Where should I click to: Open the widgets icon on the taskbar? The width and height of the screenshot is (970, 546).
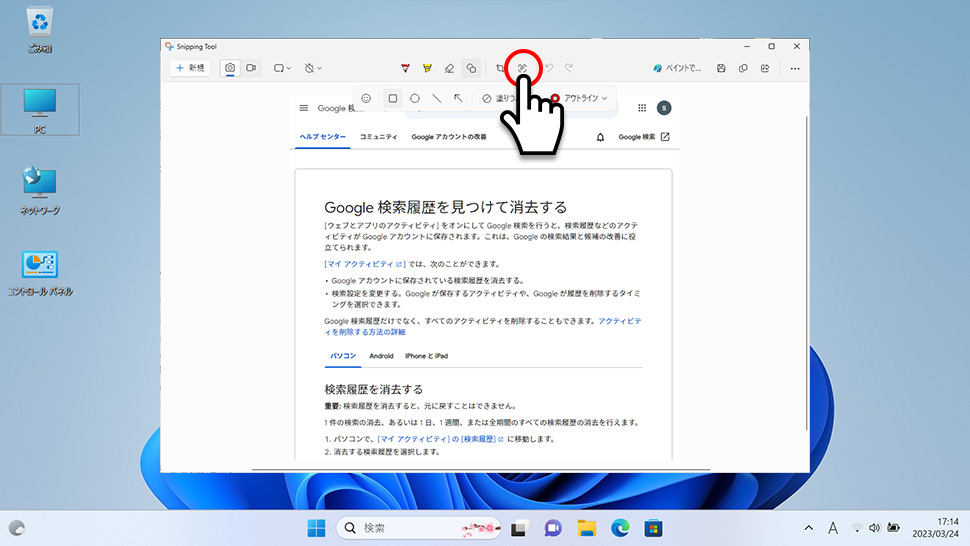coord(17,528)
